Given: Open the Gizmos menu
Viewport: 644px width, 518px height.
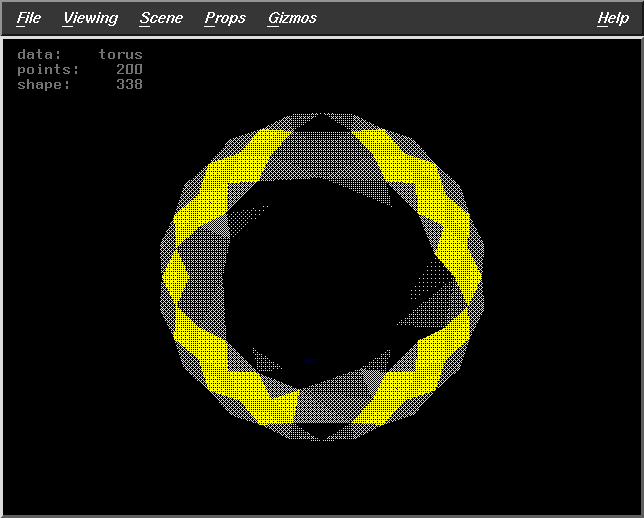Looking at the screenshot, I should point(292,18).
